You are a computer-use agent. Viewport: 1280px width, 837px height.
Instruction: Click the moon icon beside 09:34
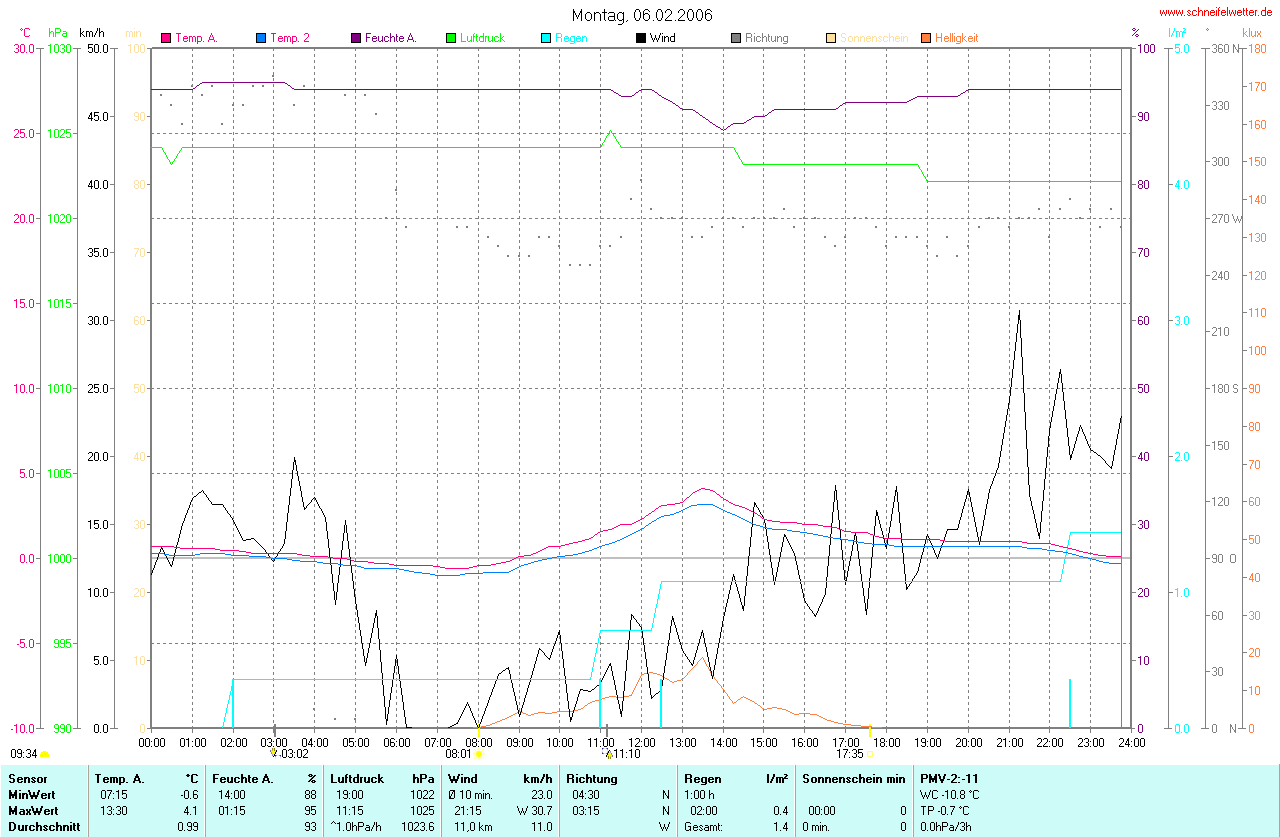tap(45, 754)
